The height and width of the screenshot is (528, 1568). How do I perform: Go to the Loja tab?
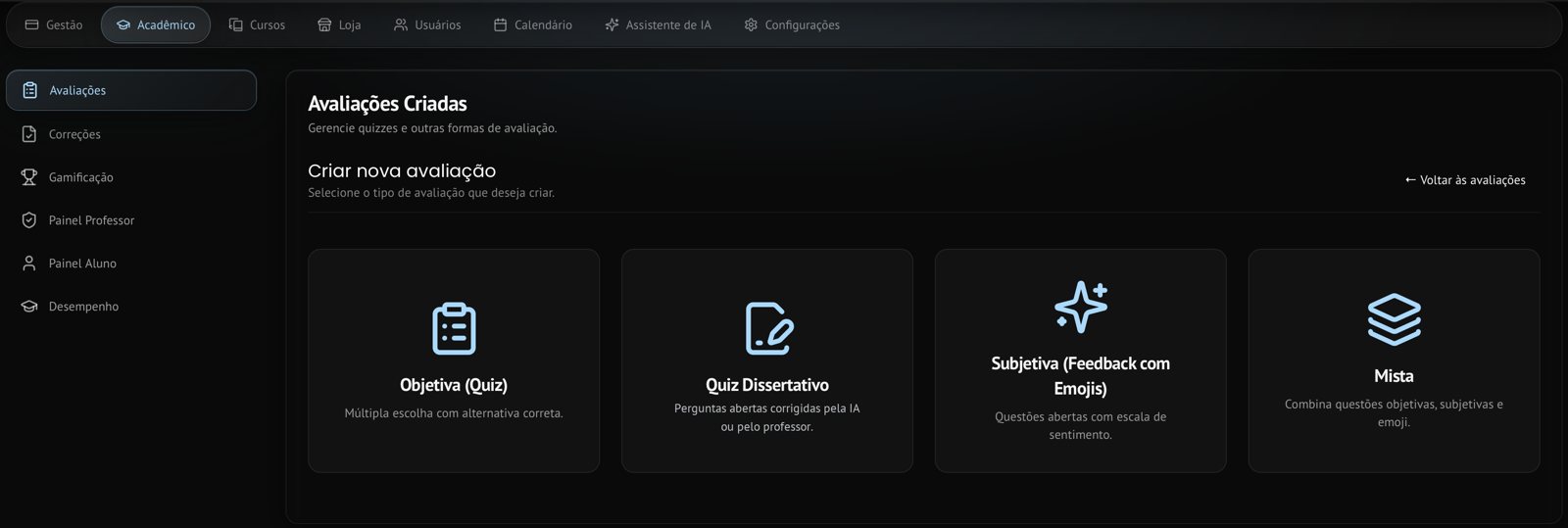pyautogui.click(x=339, y=24)
